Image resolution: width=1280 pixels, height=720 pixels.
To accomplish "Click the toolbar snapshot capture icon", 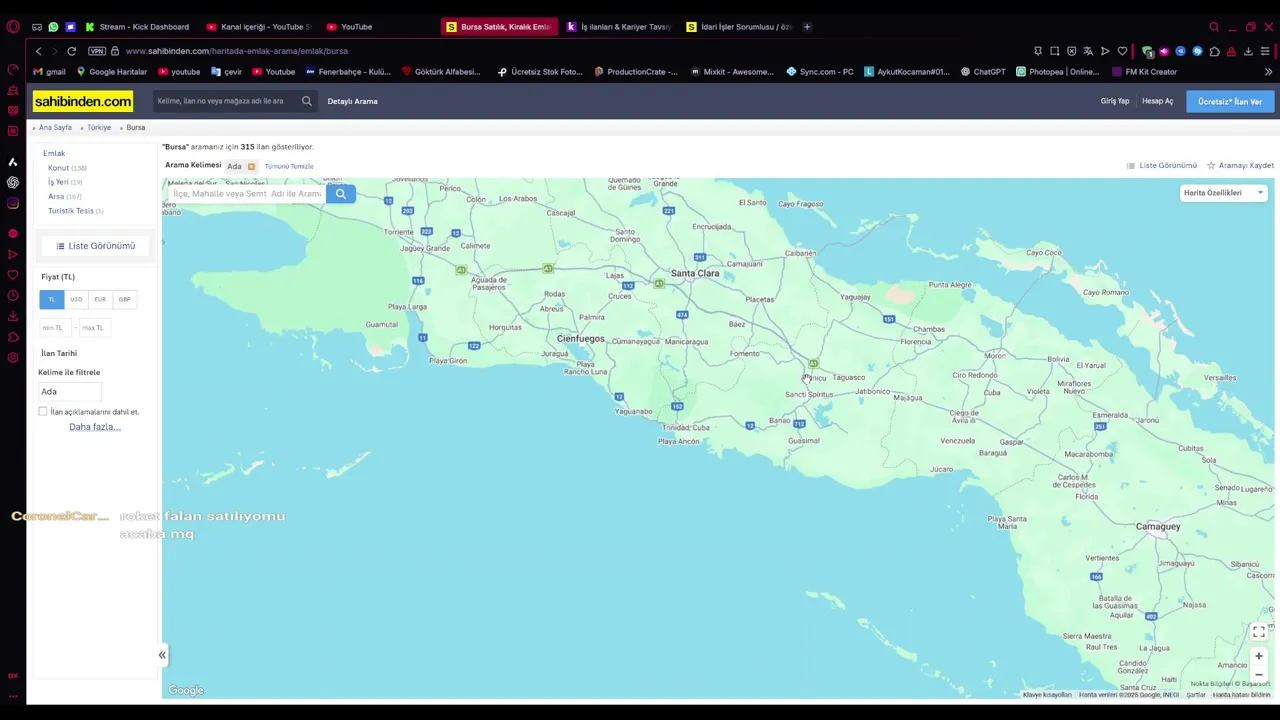I will click(x=1054, y=51).
